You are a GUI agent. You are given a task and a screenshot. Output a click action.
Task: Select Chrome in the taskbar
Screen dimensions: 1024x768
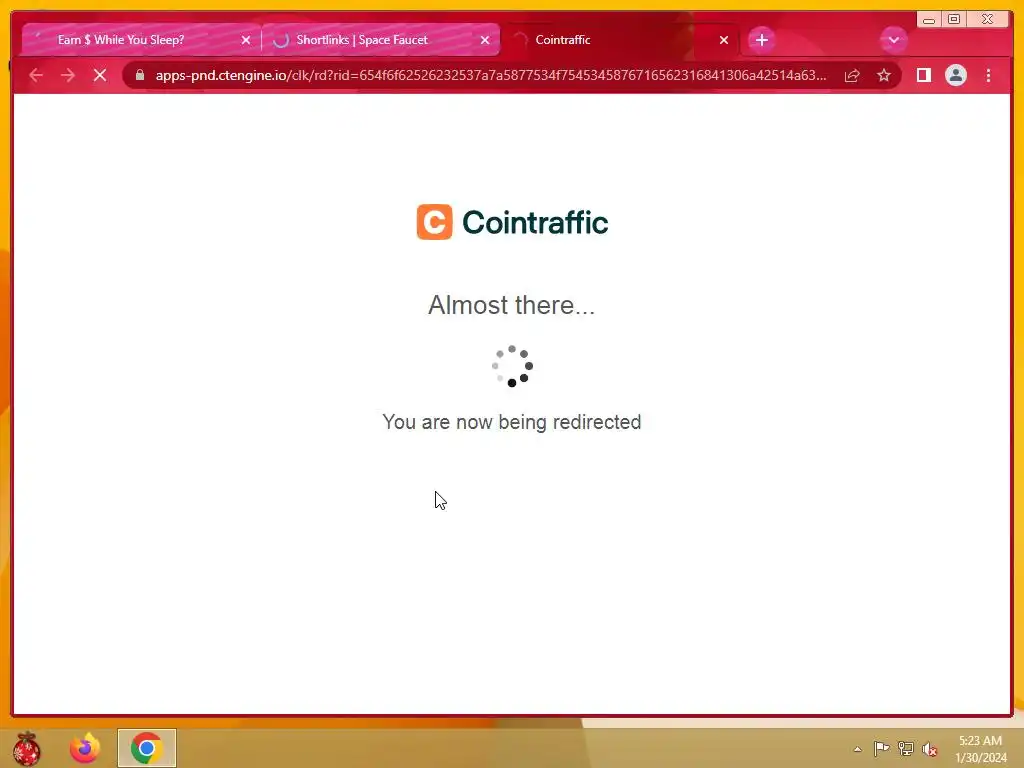point(147,748)
